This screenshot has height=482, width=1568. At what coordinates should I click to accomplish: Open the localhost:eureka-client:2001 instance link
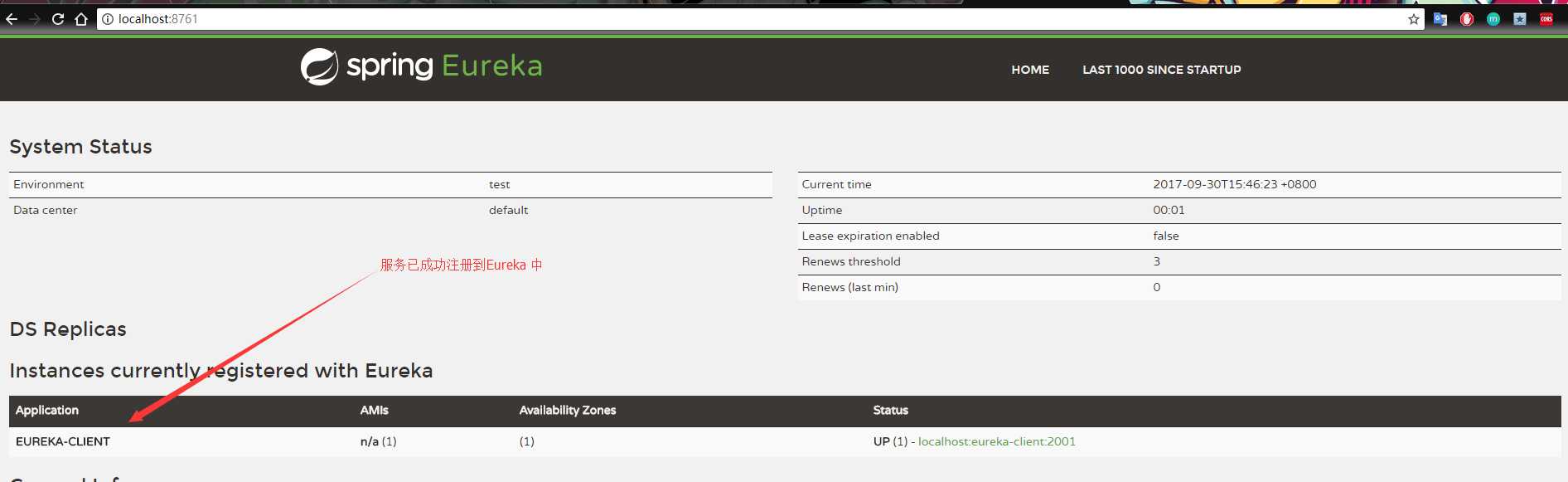click(997, 441)
